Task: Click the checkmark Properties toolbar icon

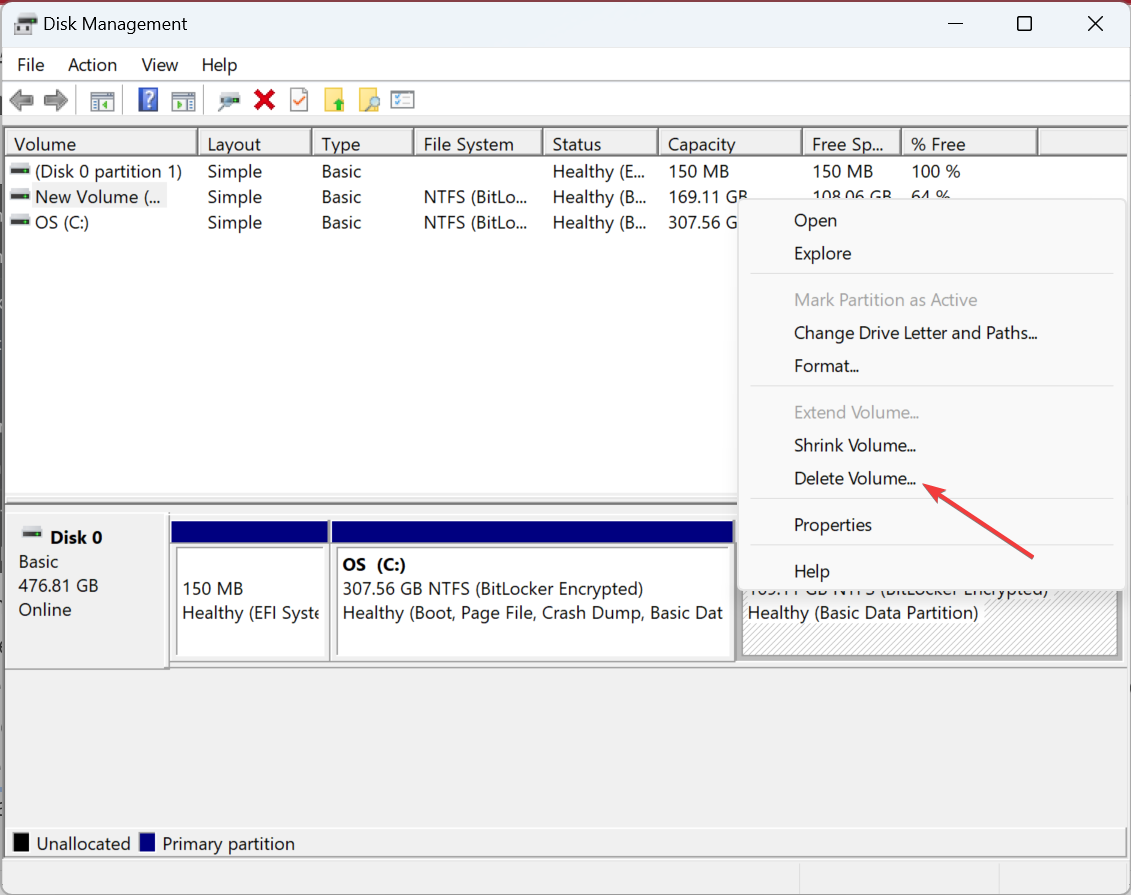Action: coord(299,100)
